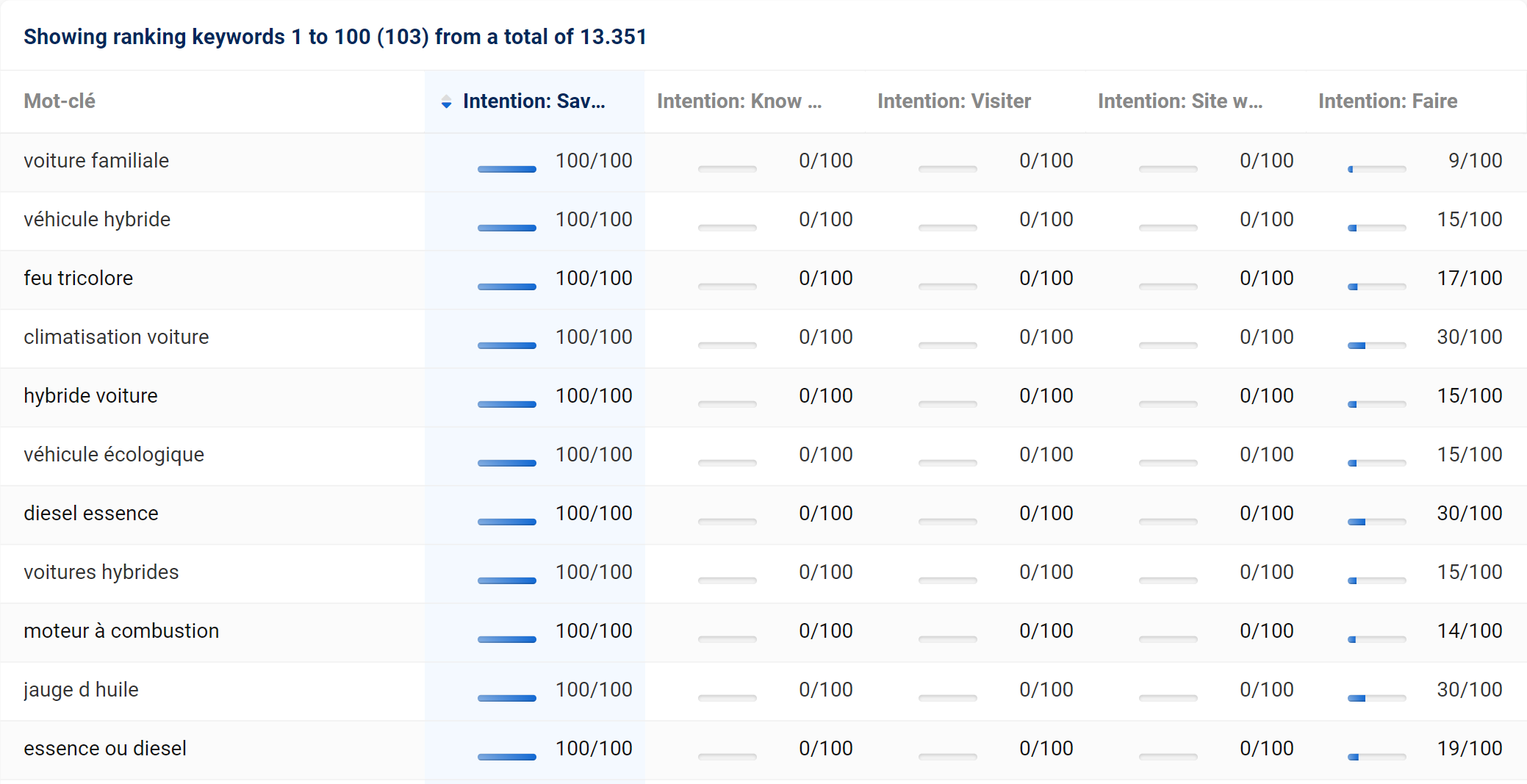Select keyword jauge d huile

81,690
